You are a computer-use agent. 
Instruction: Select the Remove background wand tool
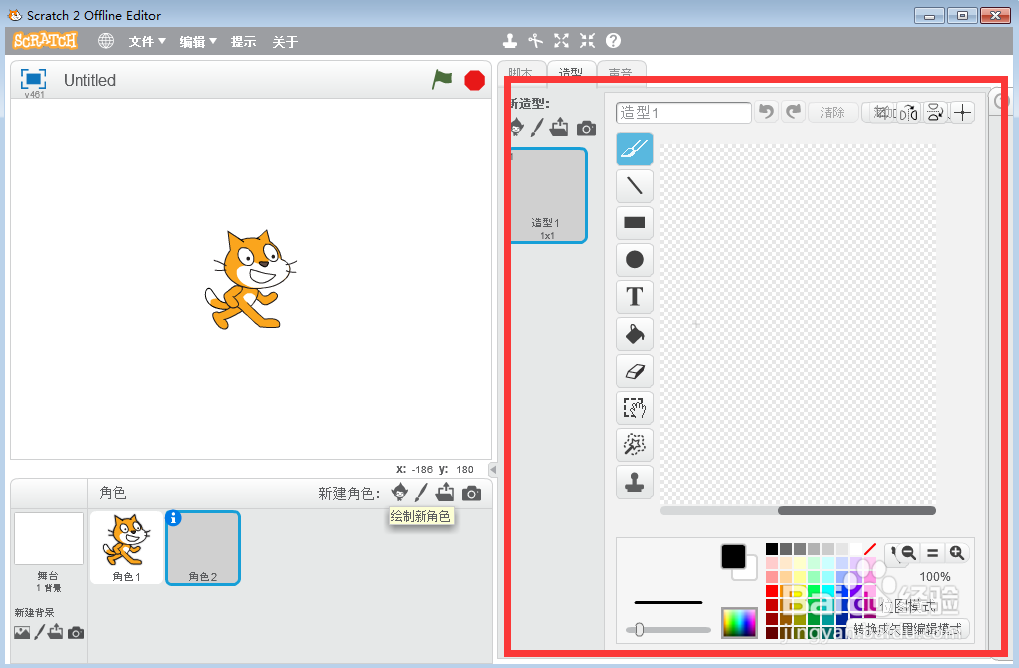pos(634,445)
